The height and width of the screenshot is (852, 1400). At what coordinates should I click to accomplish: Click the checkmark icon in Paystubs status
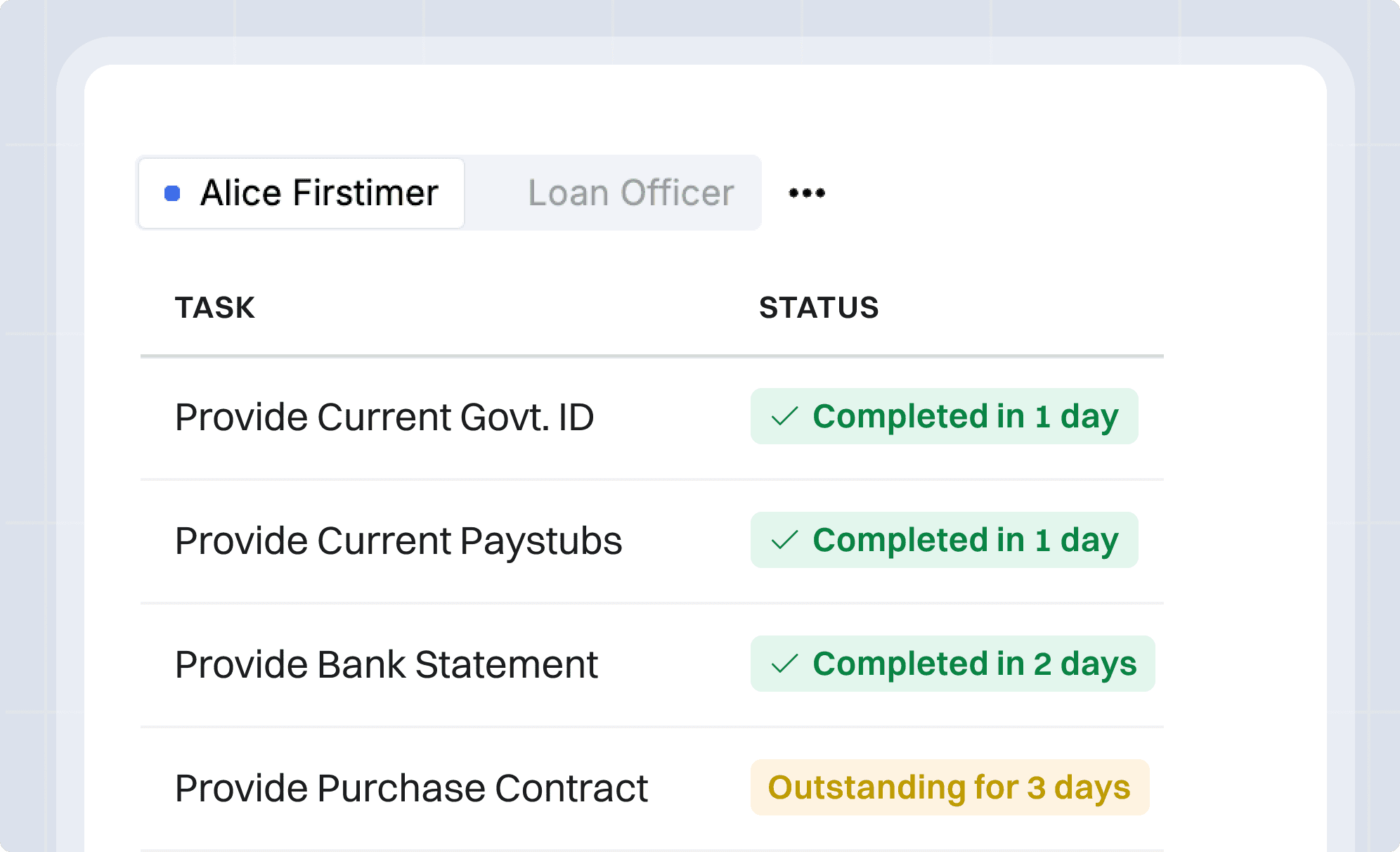point(784,540)
